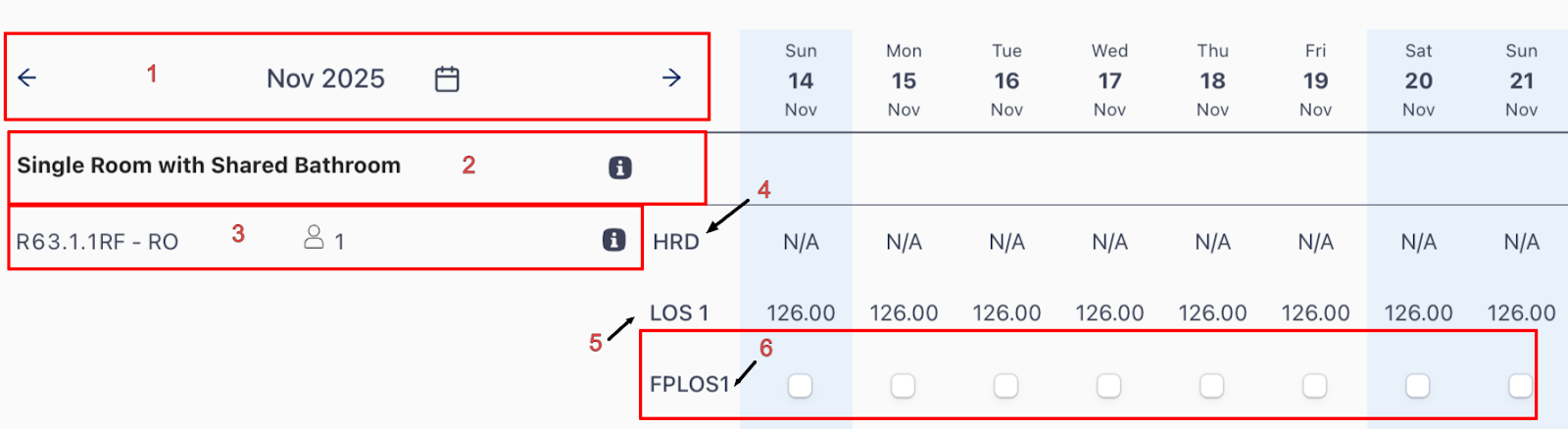1568x429 pixels.
Task: Select the Single Room with Shared Bathroom row
Action: 209,166
